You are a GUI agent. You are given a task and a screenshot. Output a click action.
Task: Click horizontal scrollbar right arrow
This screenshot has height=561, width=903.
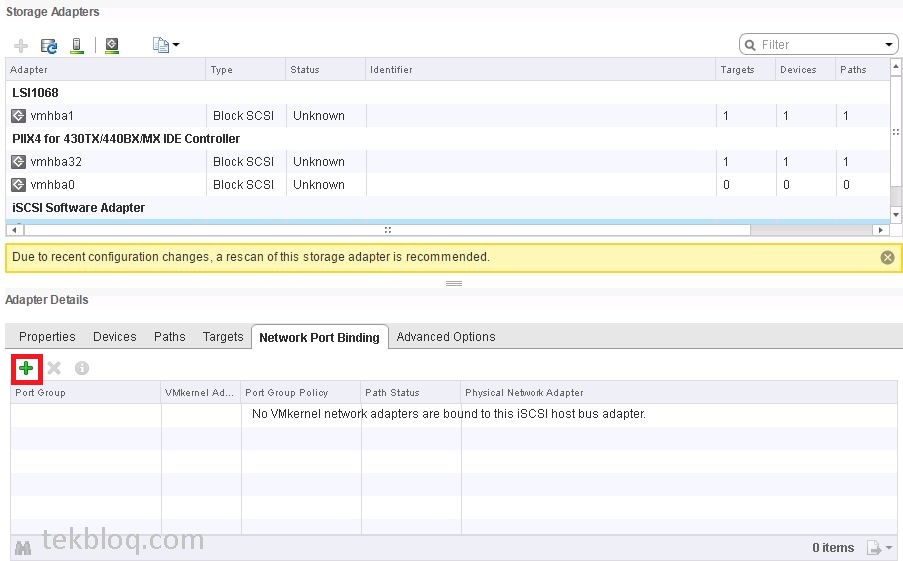tap(880, 230)
